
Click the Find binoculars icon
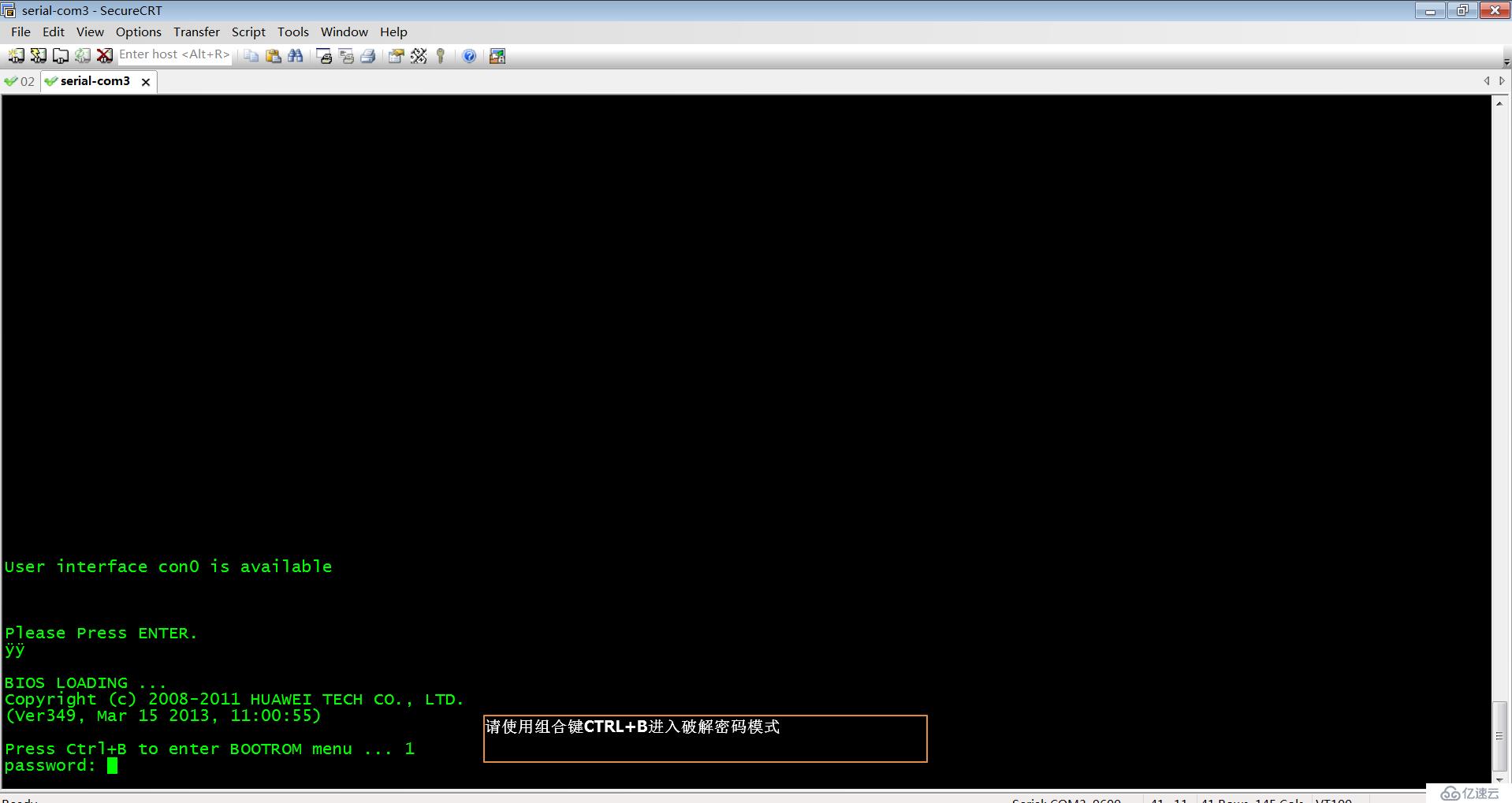[295, 55]
